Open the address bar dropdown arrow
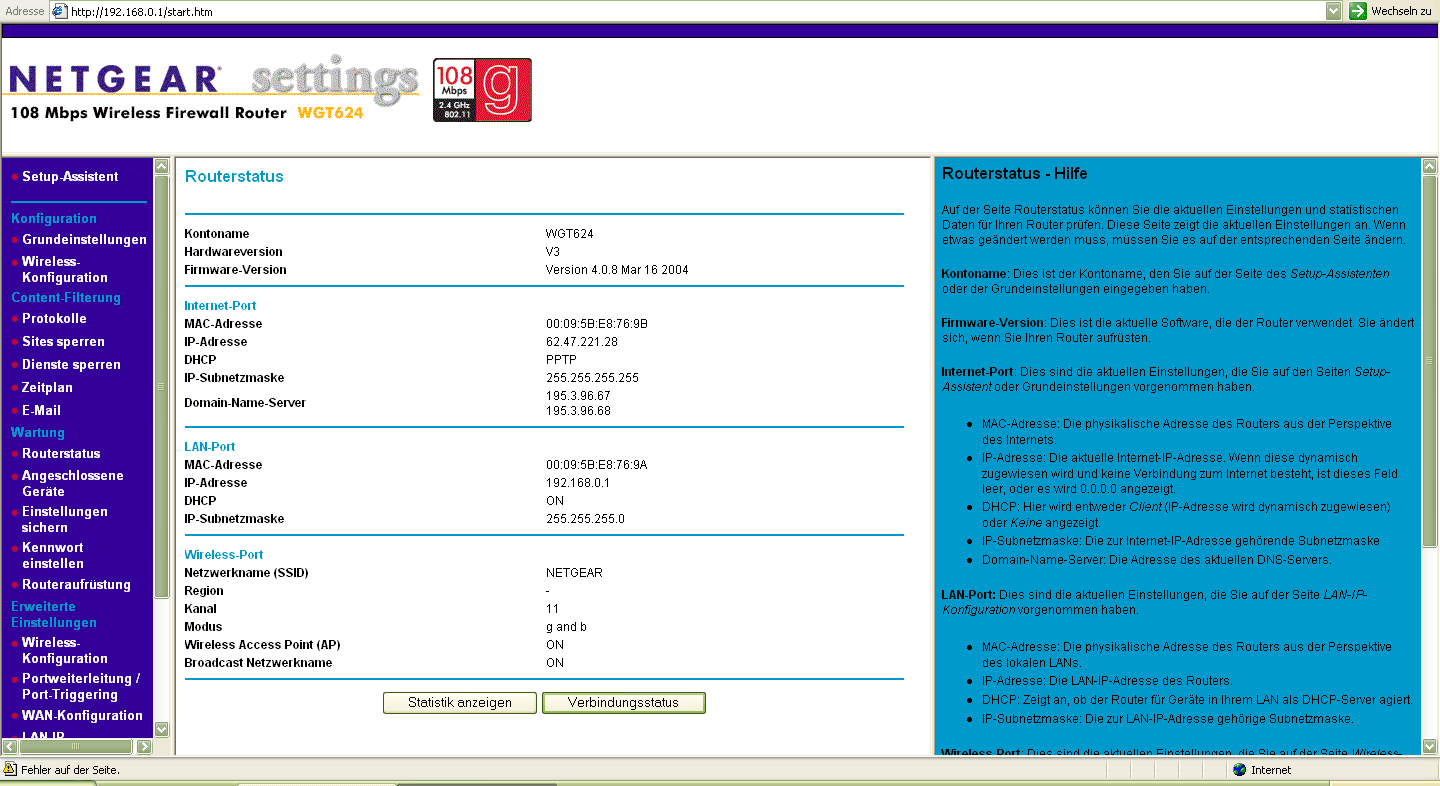Viewport: 1440px width, 786px height. [1333, 11]
